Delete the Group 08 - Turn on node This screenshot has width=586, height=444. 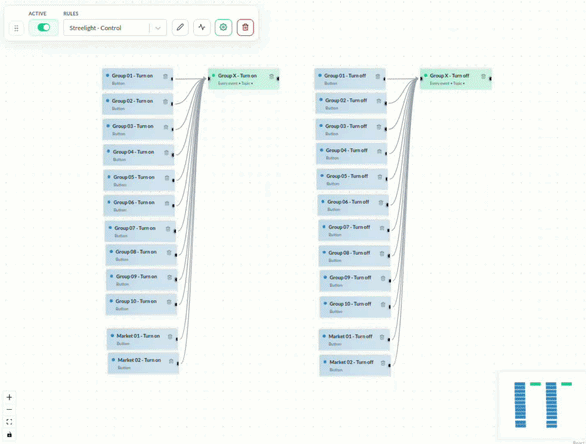(169, 253)
